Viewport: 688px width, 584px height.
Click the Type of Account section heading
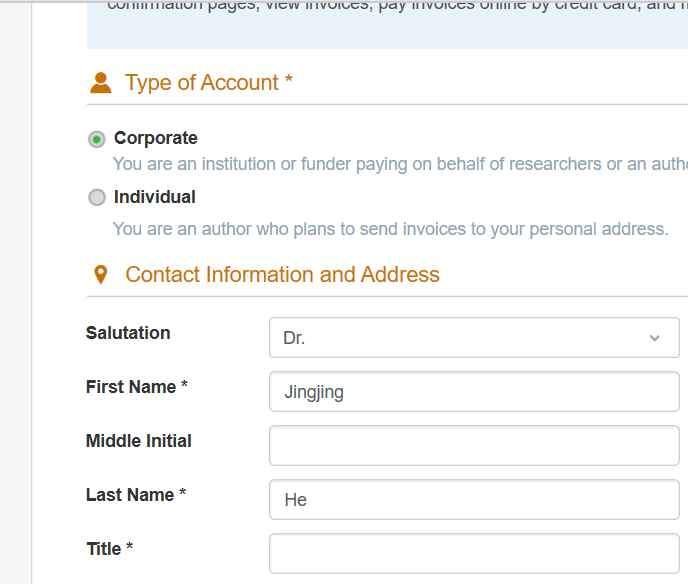pos(208,83)
